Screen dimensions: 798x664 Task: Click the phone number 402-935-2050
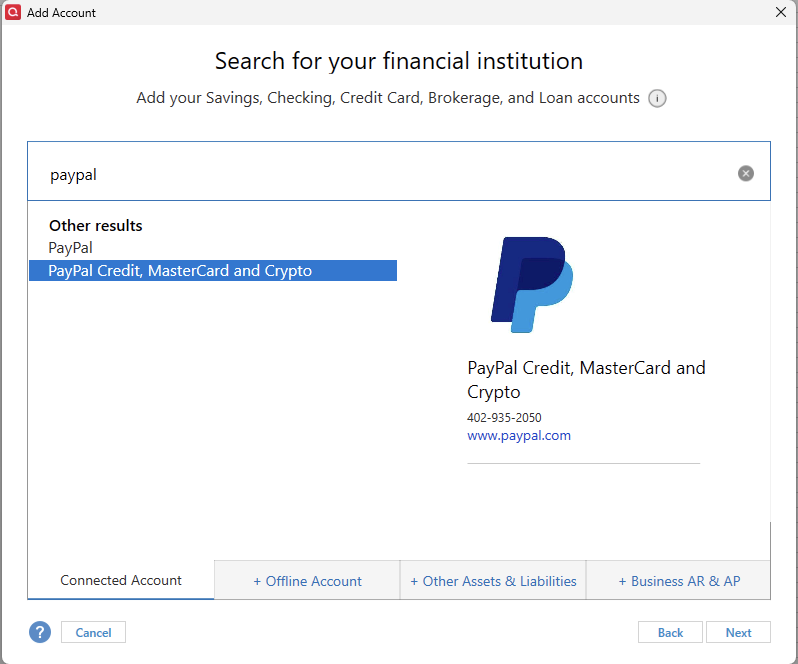coord(504,418)
